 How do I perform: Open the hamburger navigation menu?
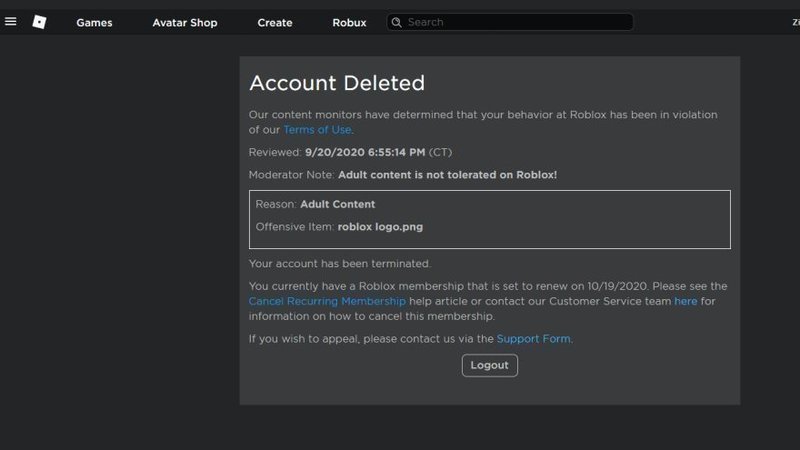coord(11,22)
